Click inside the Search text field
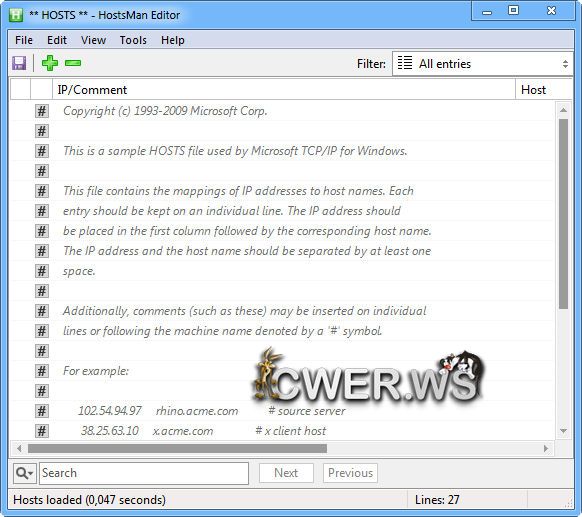The image size is (582, 517). pyautogui.click(x=144, y=473)
